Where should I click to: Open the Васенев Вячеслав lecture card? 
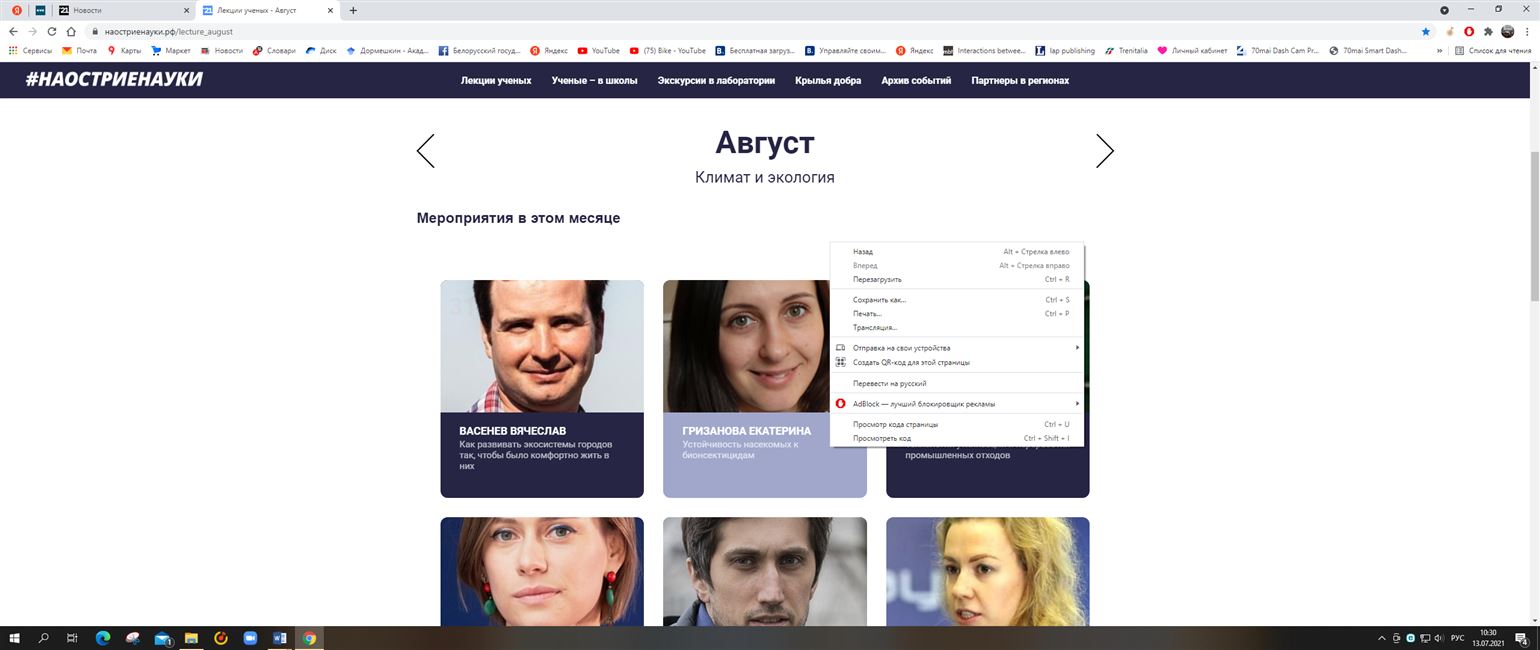542,388
